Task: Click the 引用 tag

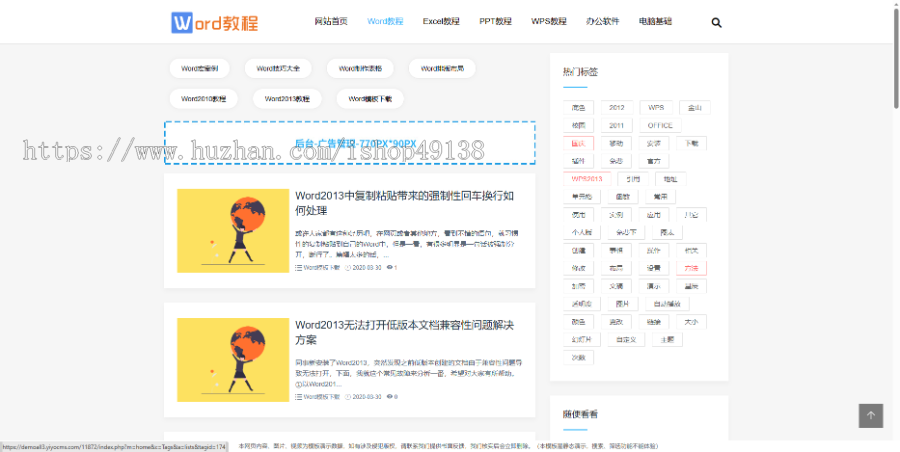Action: point(633,179)
